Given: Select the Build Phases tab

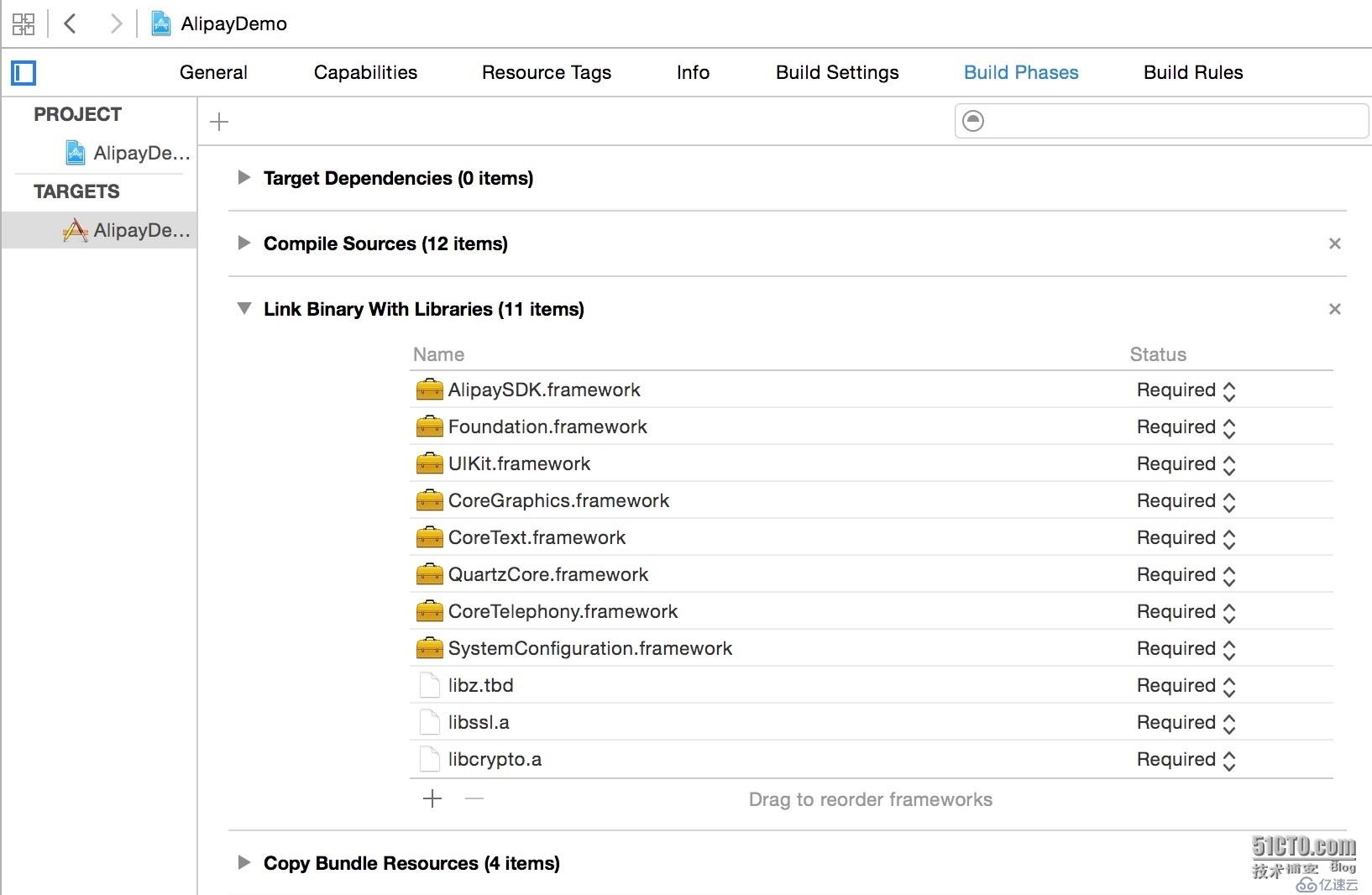Looking at the screenshot, I should [x=1021, y=72].
